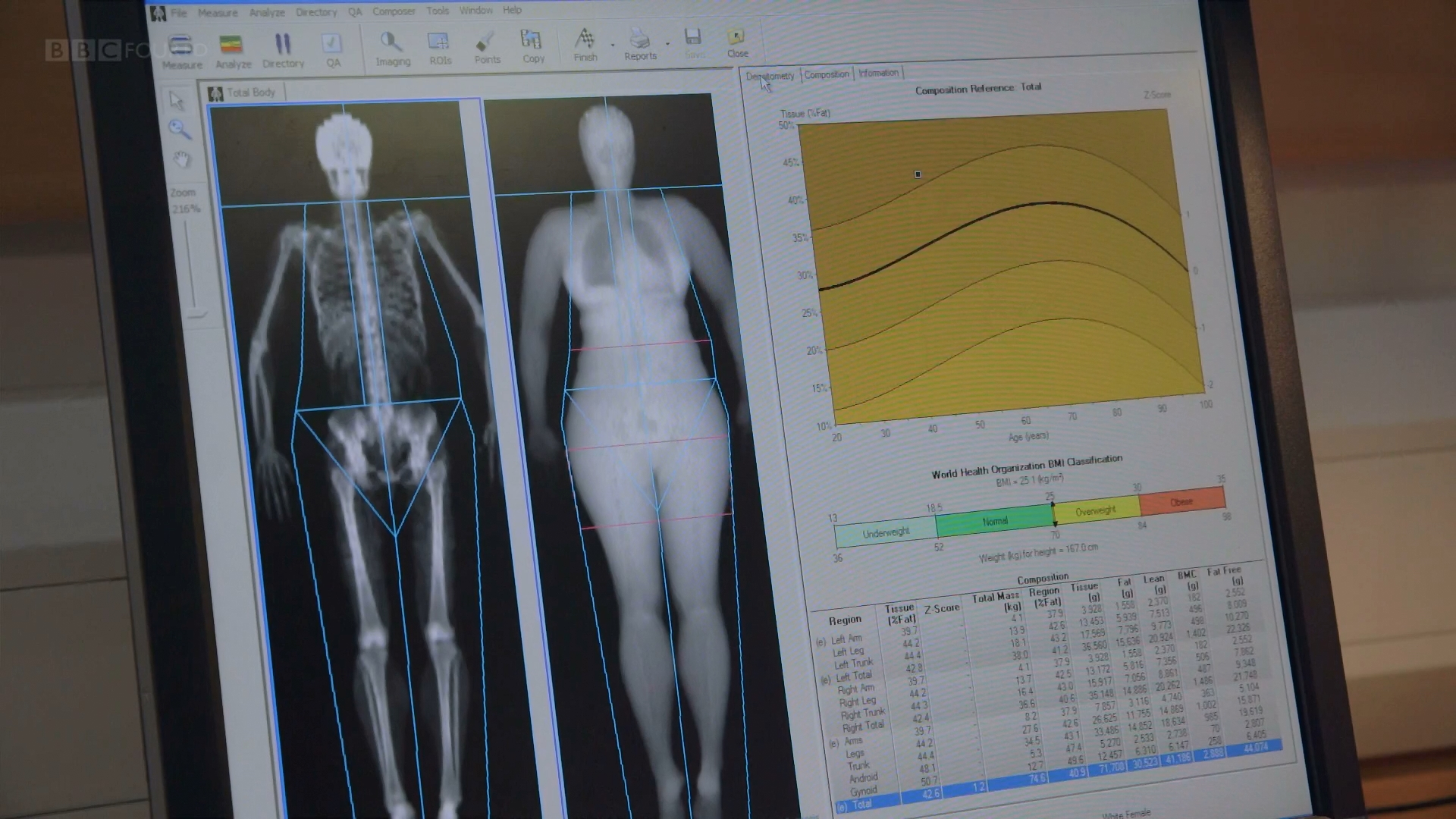Select the Total row in composition table

pyautogui.click(x=862, y=805)
